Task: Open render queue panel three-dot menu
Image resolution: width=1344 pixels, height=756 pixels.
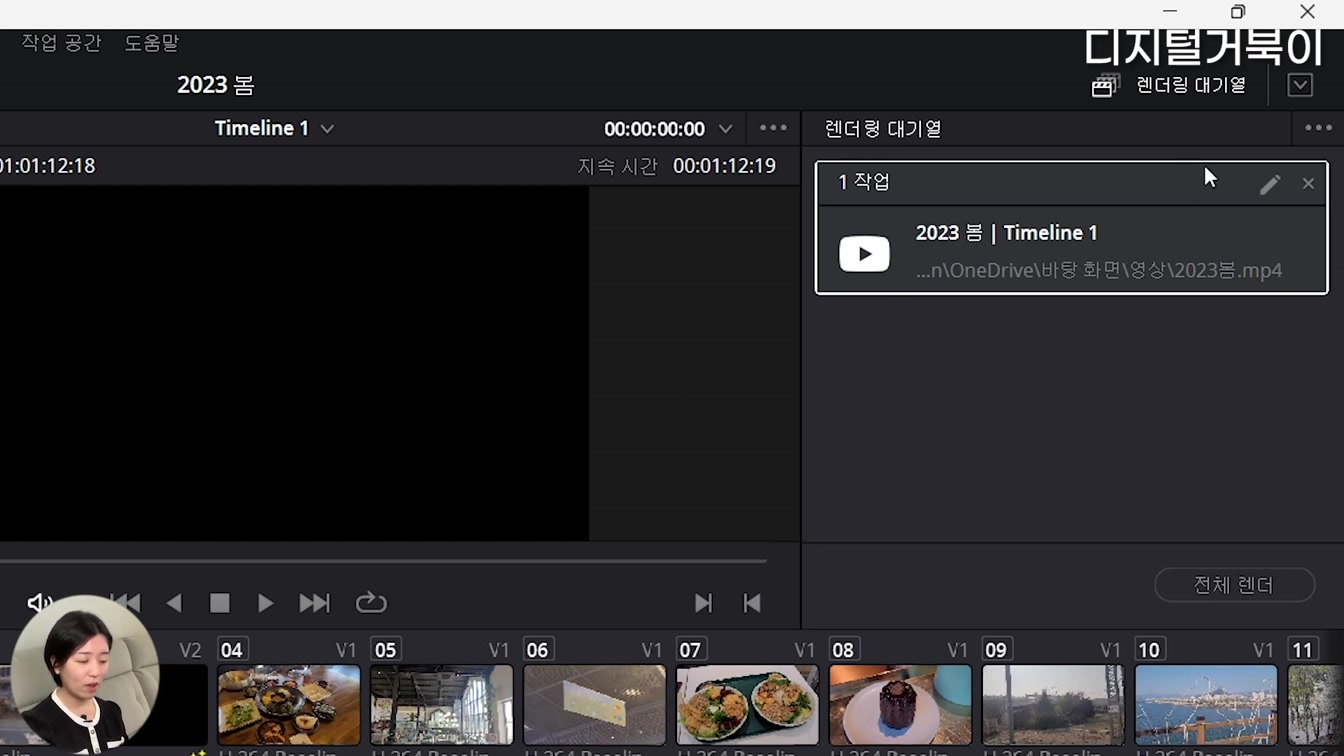Action: point(1318,128)
